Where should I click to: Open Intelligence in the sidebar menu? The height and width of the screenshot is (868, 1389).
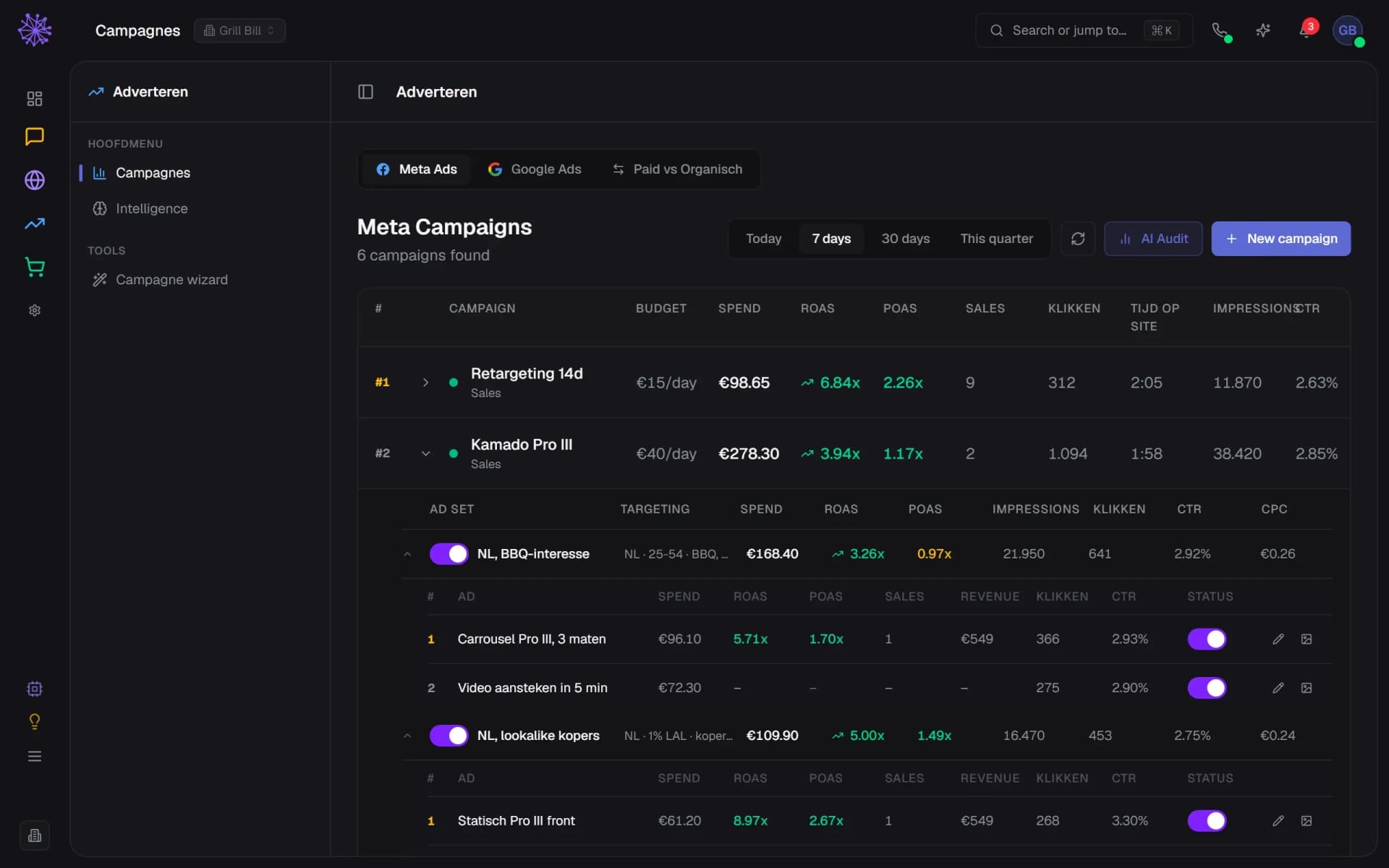pos(151,208)
